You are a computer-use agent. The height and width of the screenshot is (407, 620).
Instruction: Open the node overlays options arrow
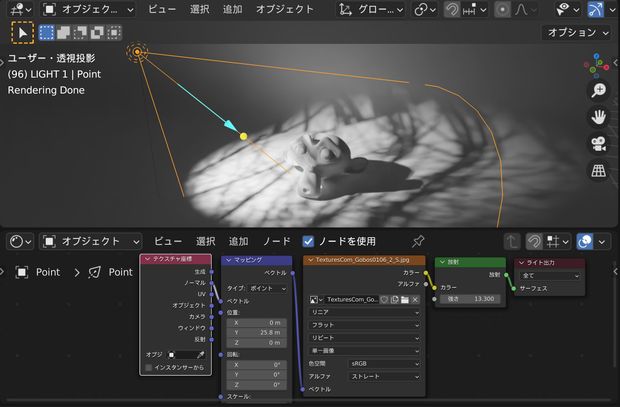[x=601, y=241]
